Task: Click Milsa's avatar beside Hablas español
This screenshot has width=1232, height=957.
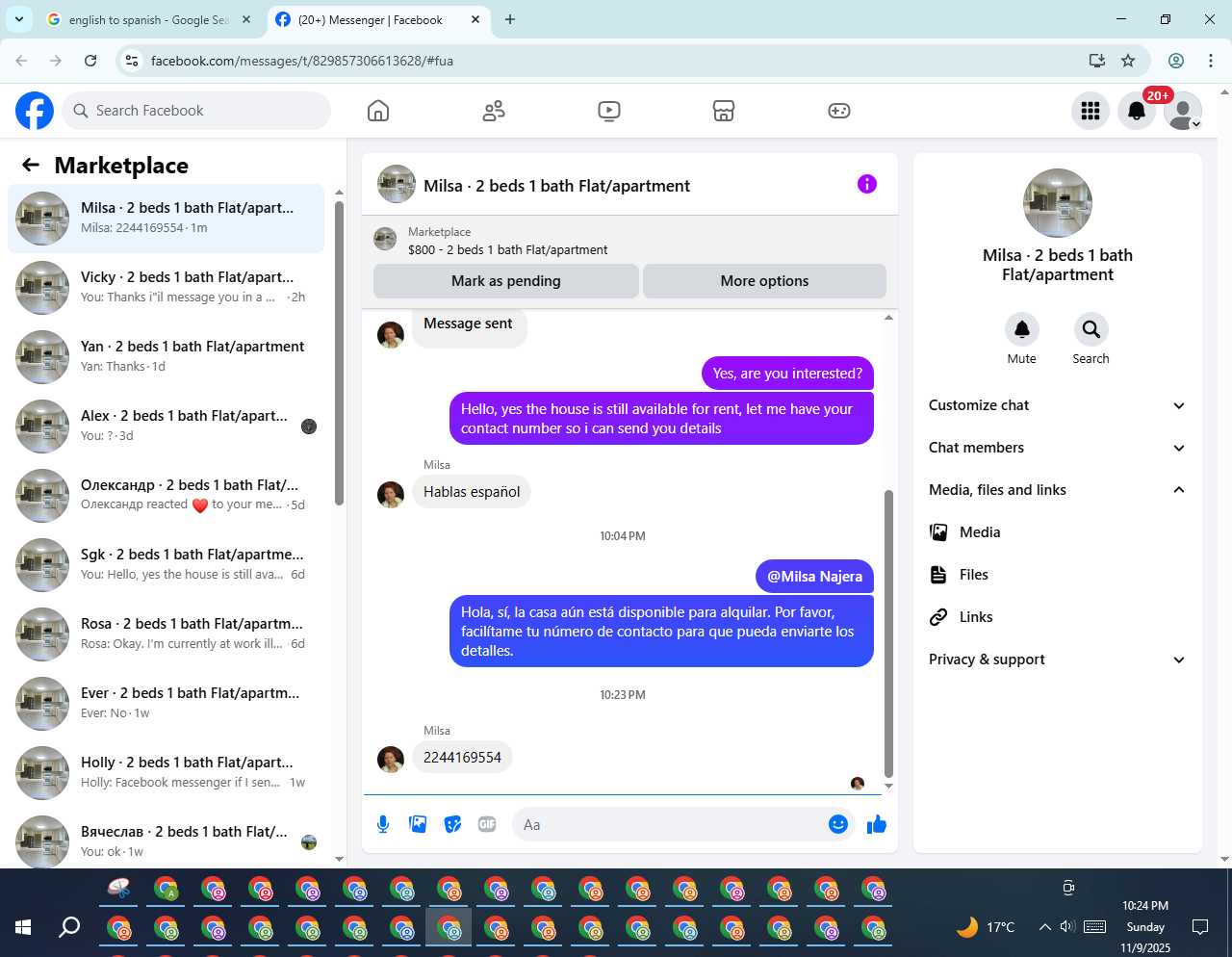Action: tap(391, 495)
